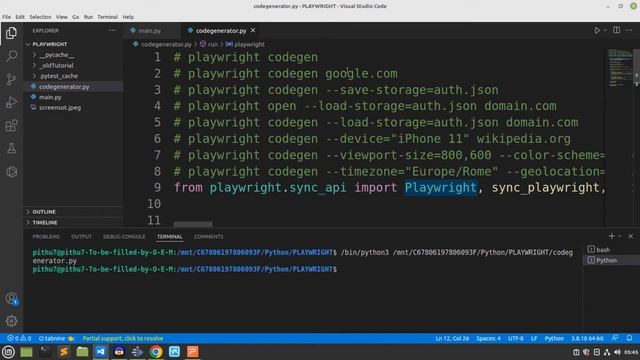Open Explorer Views and More Actions ellipsis

[112, 30]
